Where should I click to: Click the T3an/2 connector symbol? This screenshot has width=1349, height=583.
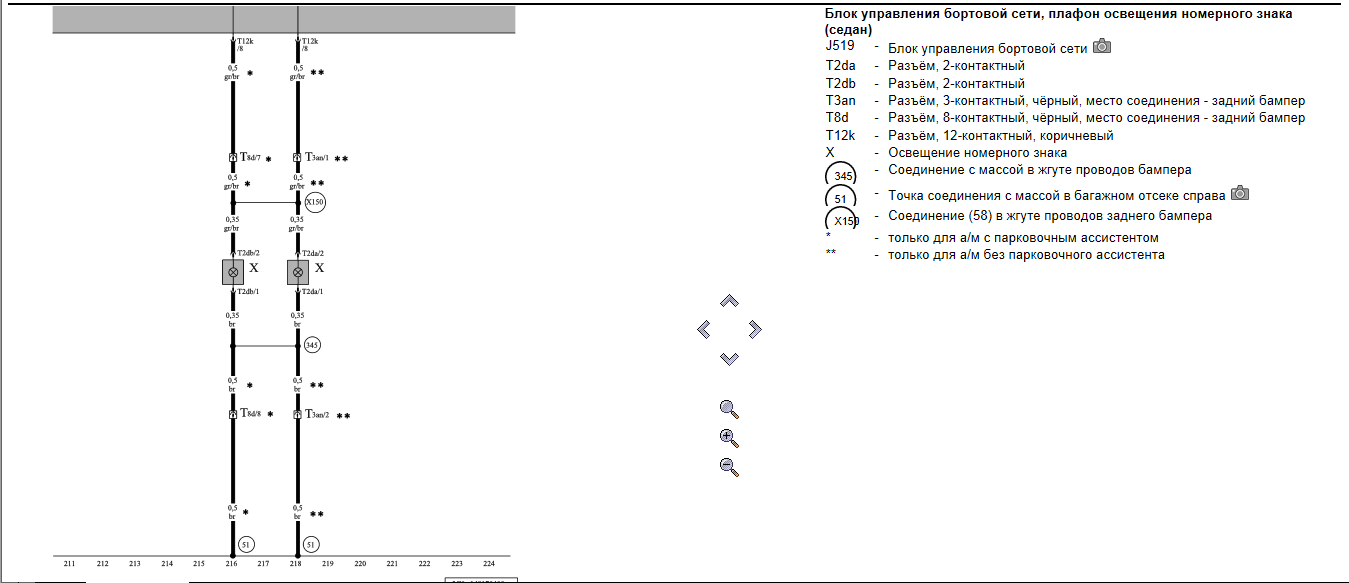297,414
